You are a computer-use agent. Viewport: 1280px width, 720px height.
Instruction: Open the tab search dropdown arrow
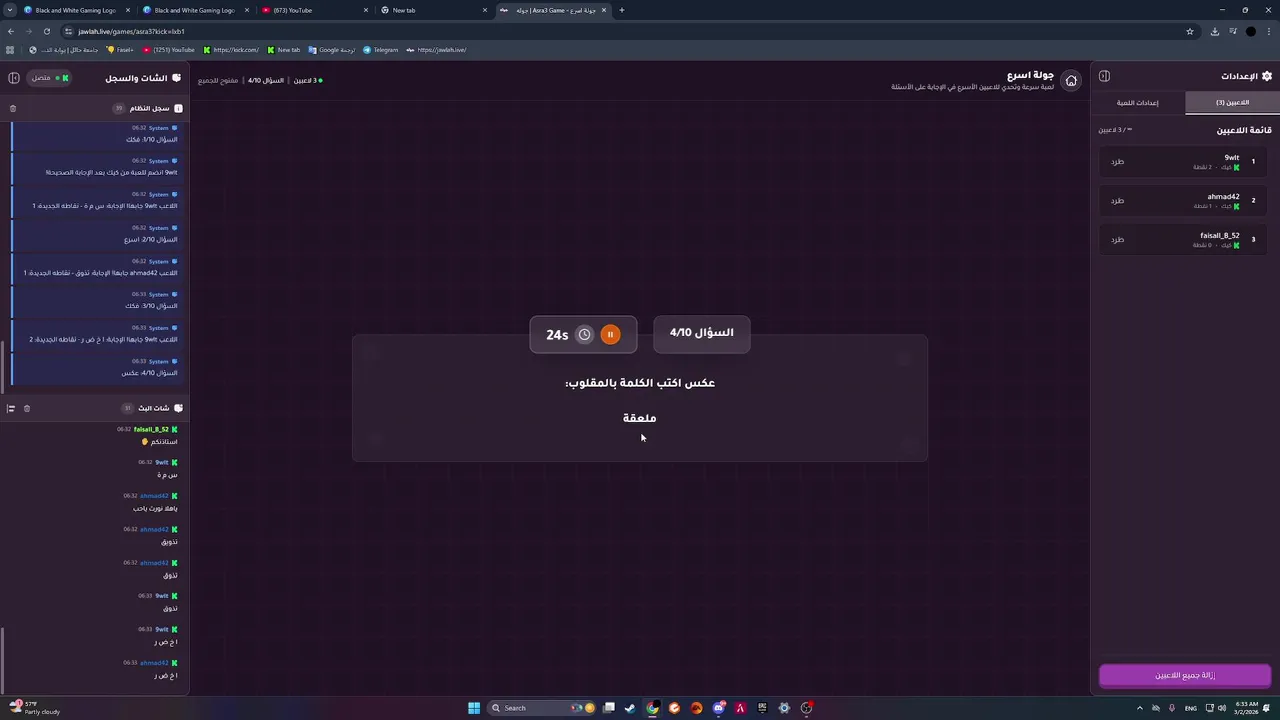point(10,10)
